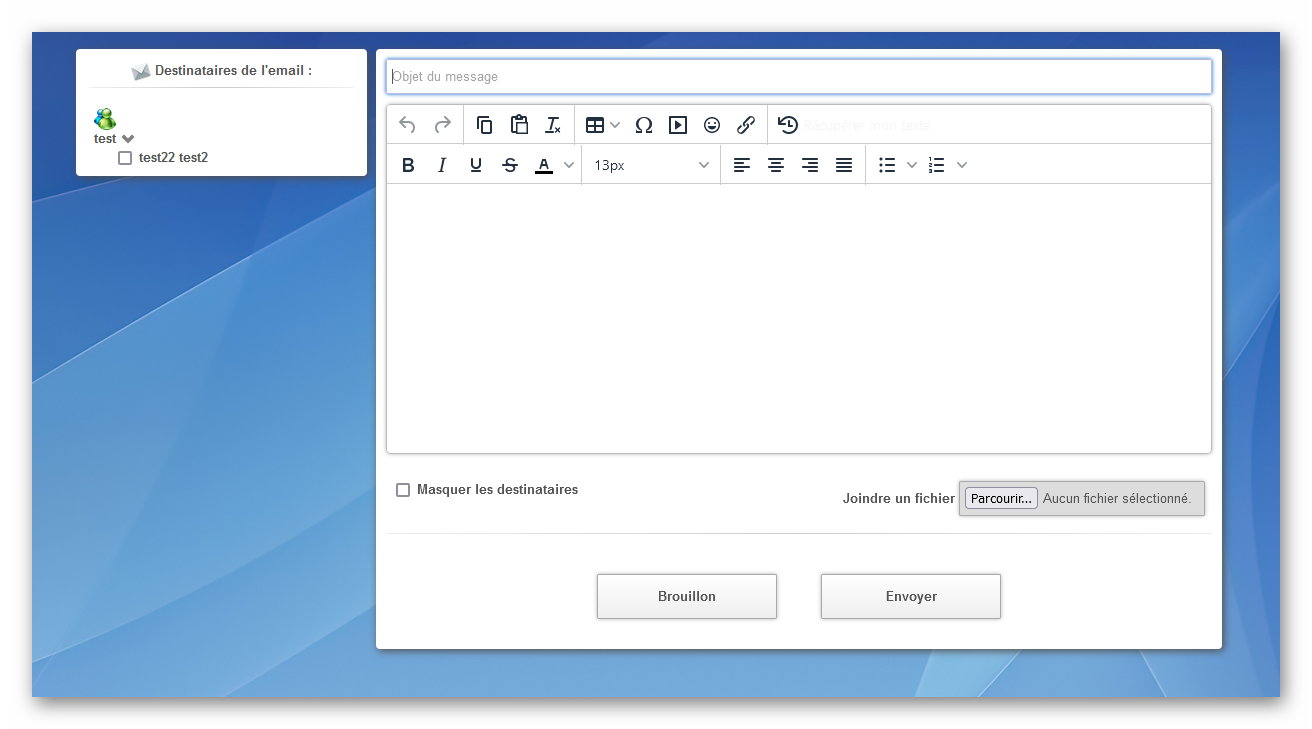
Task: Send the email with Envoyer
Action: pos(910,596)
